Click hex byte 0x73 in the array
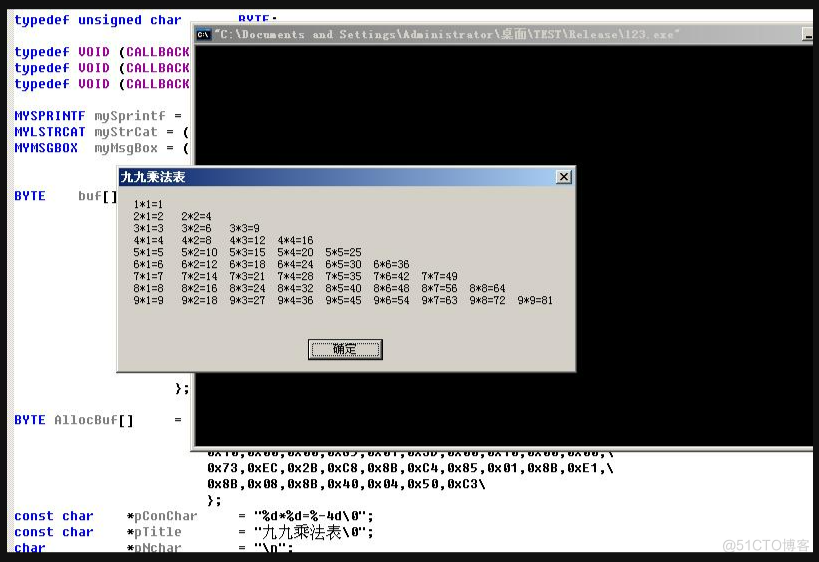 pos(223,469)
